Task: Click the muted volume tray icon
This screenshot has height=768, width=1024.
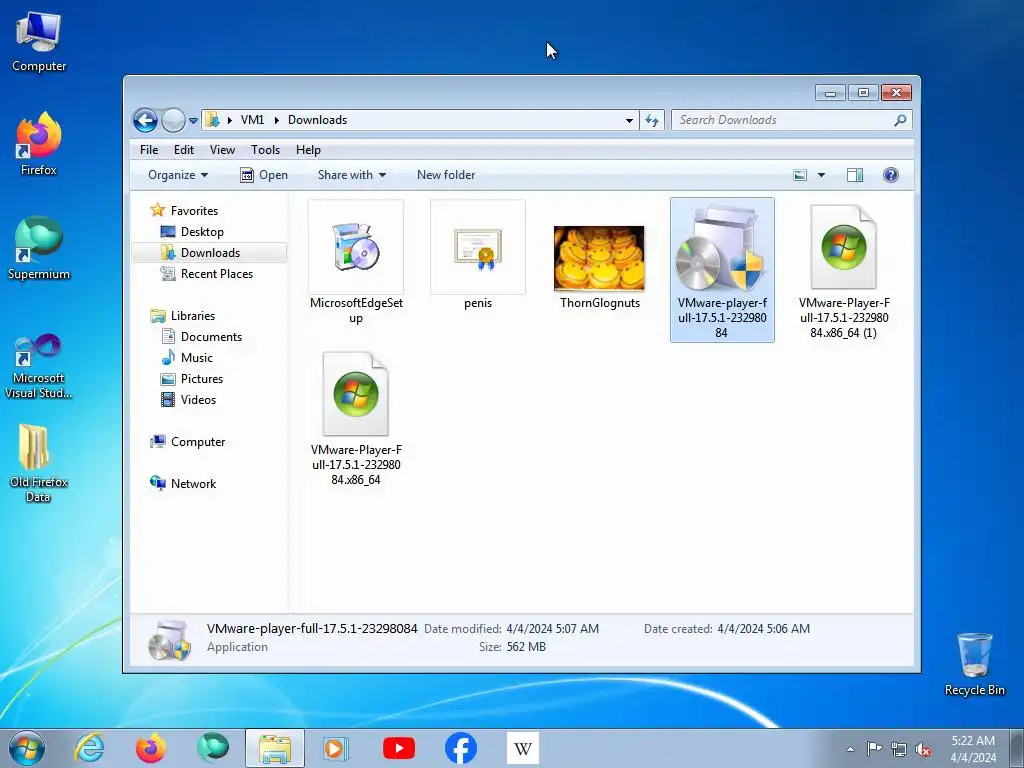Action: (x=923, y=750)
